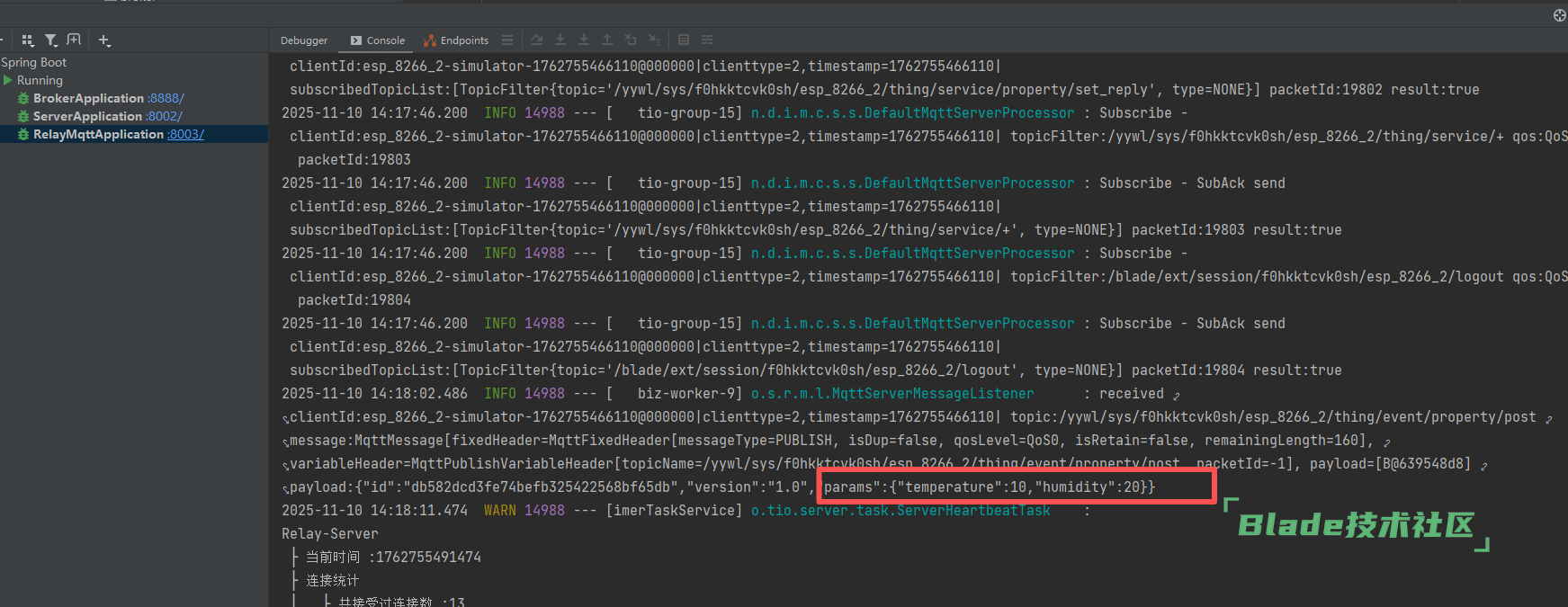Image resolution: width=1568 pixels, height=607 pixels.
Task: Click the Add Service plus icon
Action: point(104,40)
